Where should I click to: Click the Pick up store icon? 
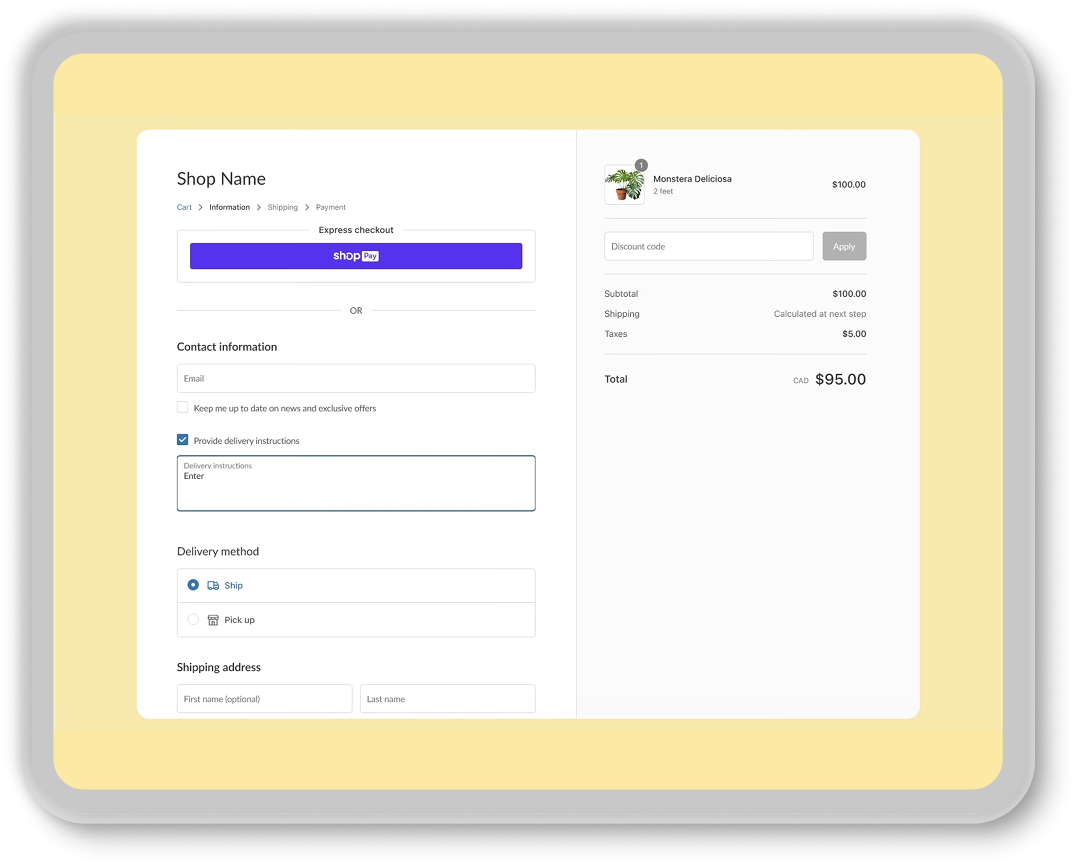point(213,620)
